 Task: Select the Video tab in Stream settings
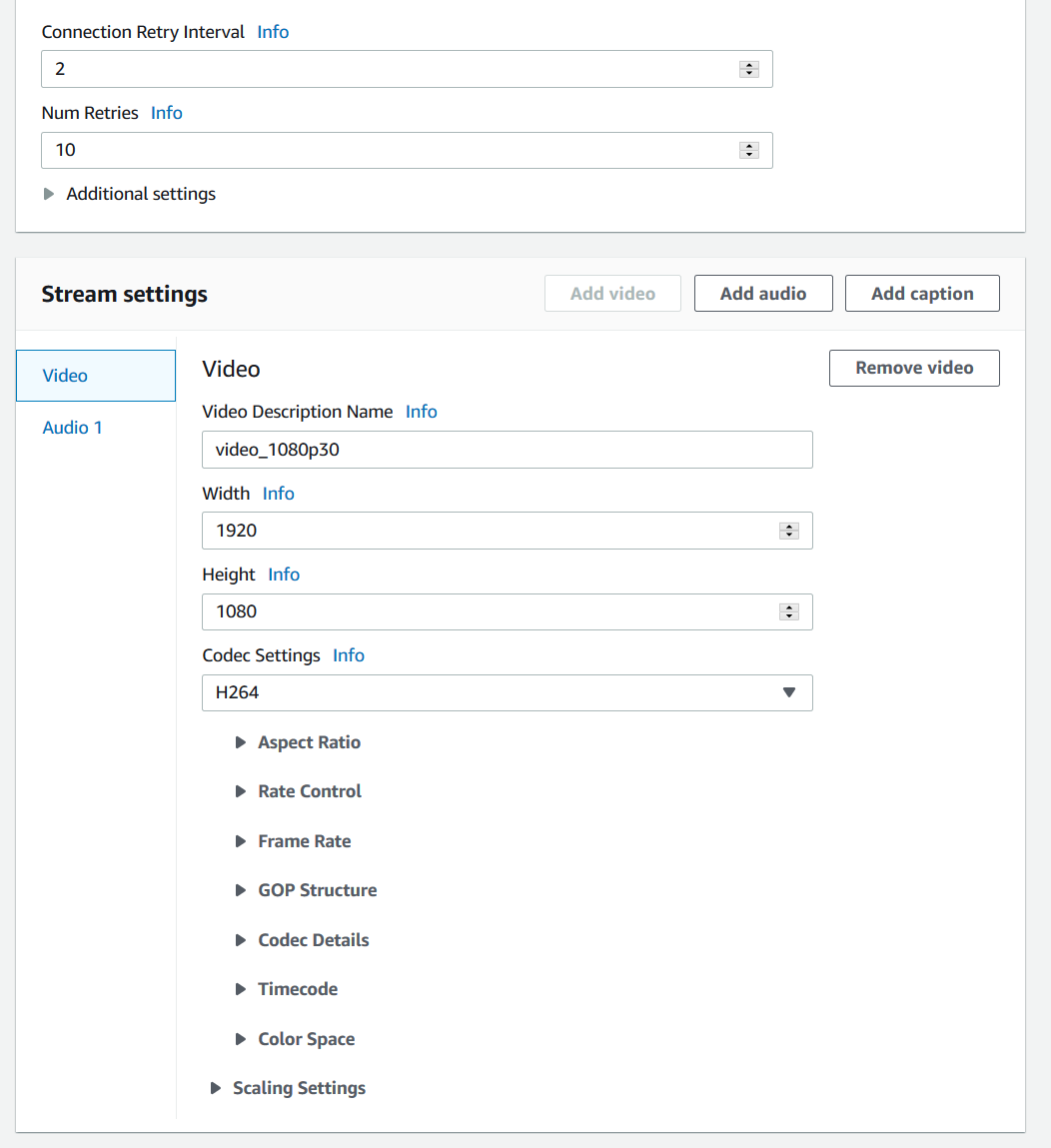pos(96,376)
